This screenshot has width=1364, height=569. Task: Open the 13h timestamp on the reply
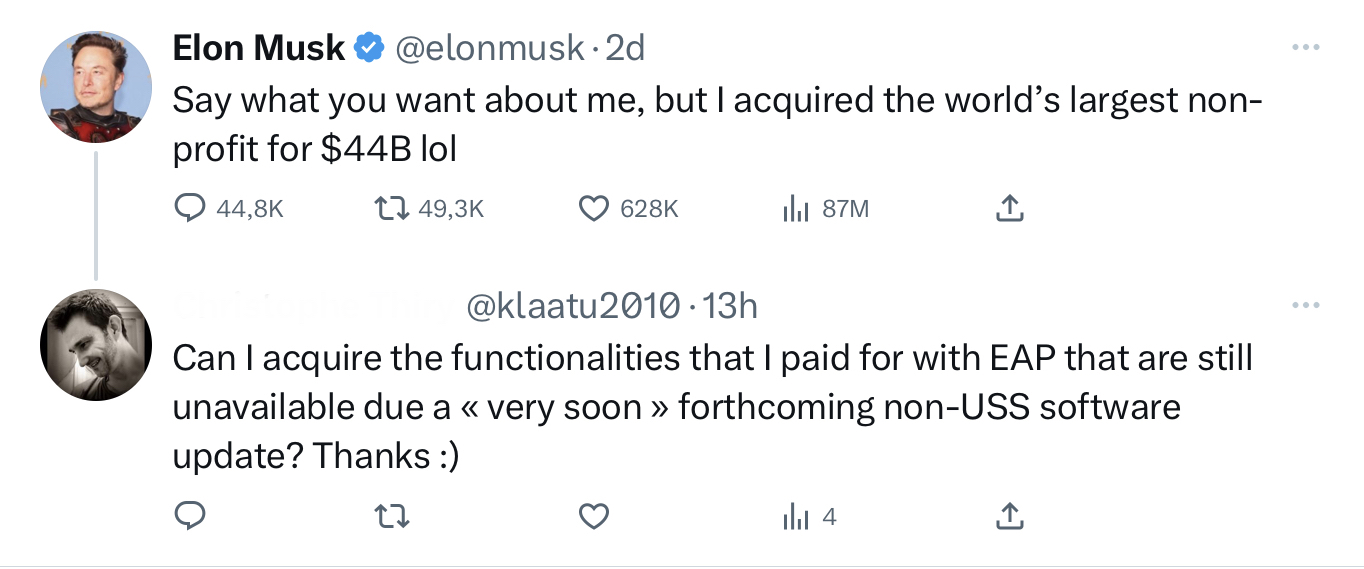coord(730,306)
